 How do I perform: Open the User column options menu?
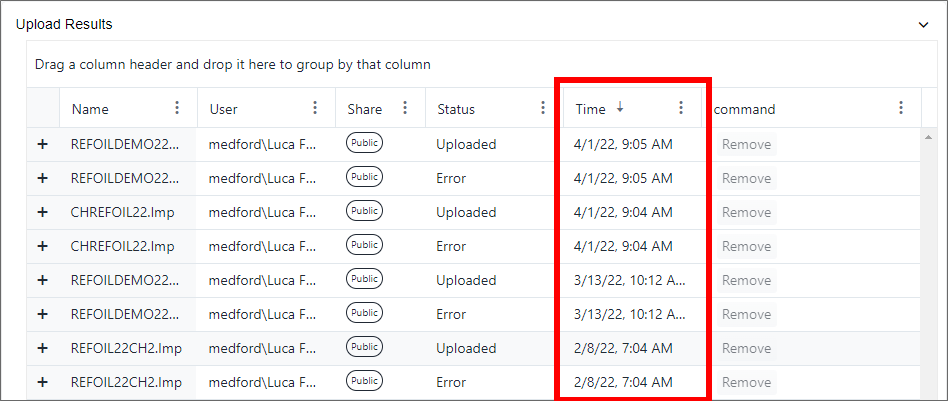[x=315, y=108]
